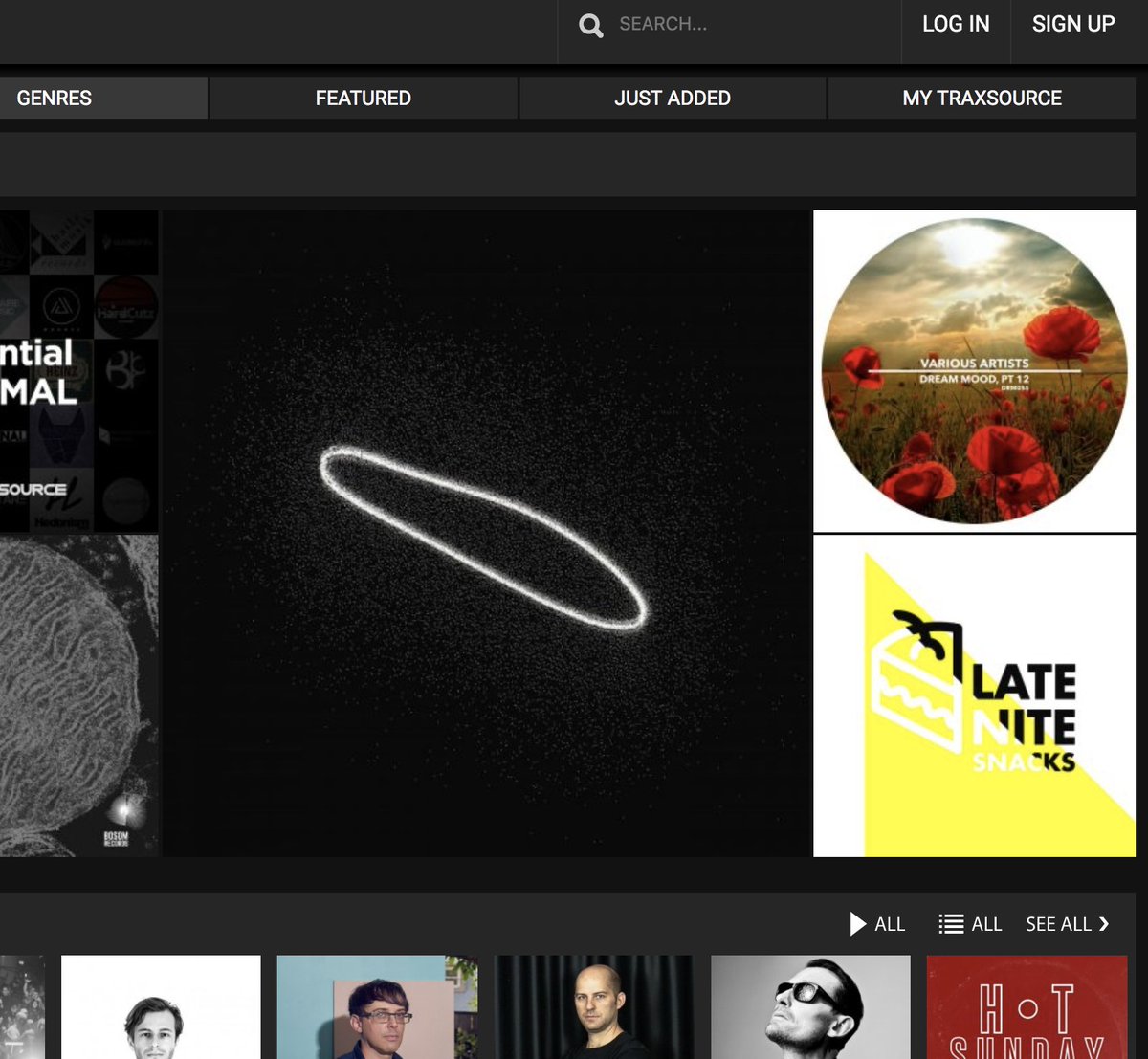Open the Genres menu tab
Image resolution: width=1148 pixels, height=1059 pixels.
coord(103,98)
